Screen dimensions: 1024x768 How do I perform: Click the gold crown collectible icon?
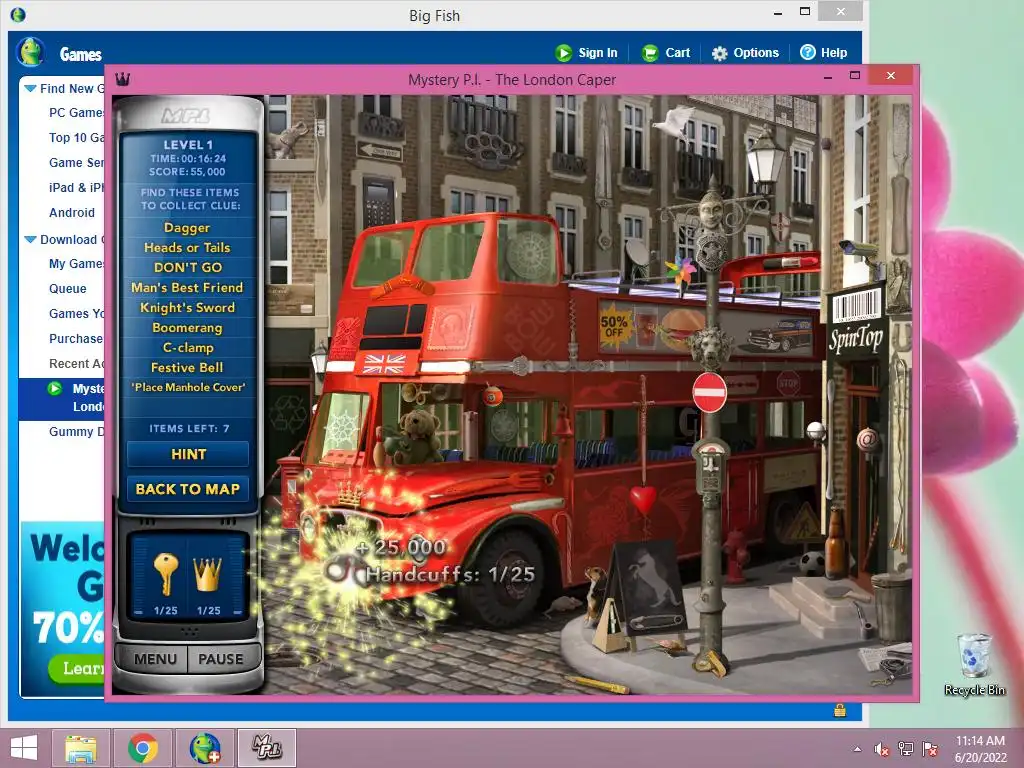[x=208, y=574]
